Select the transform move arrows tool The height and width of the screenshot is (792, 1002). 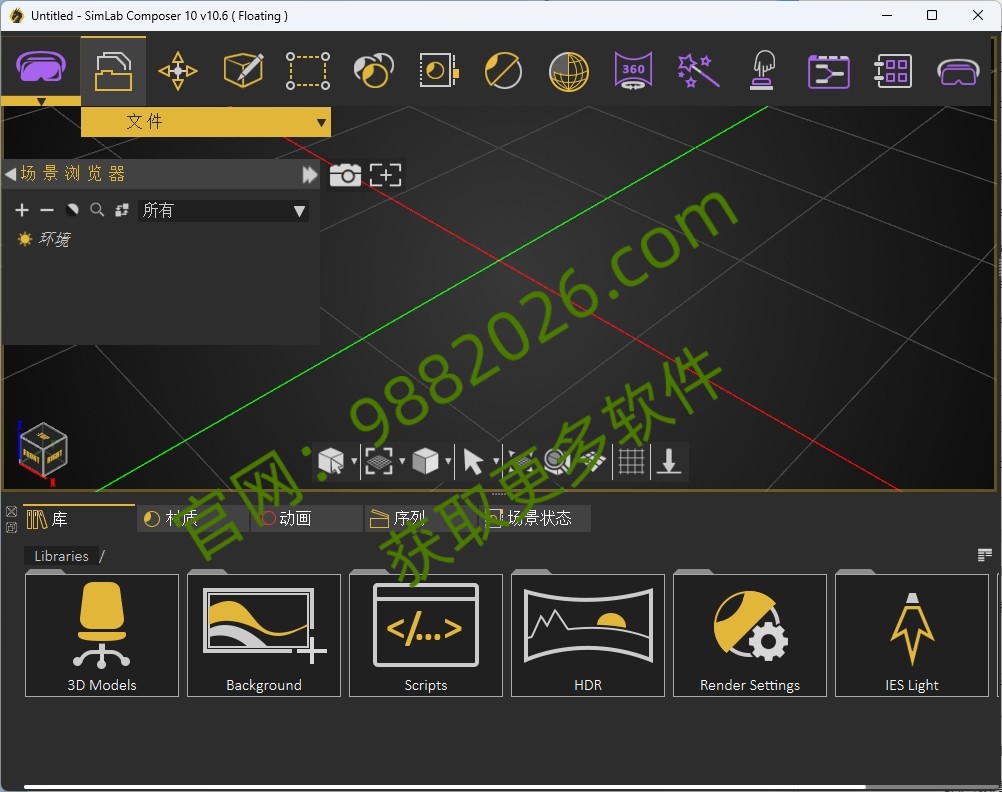pos(178,71)
